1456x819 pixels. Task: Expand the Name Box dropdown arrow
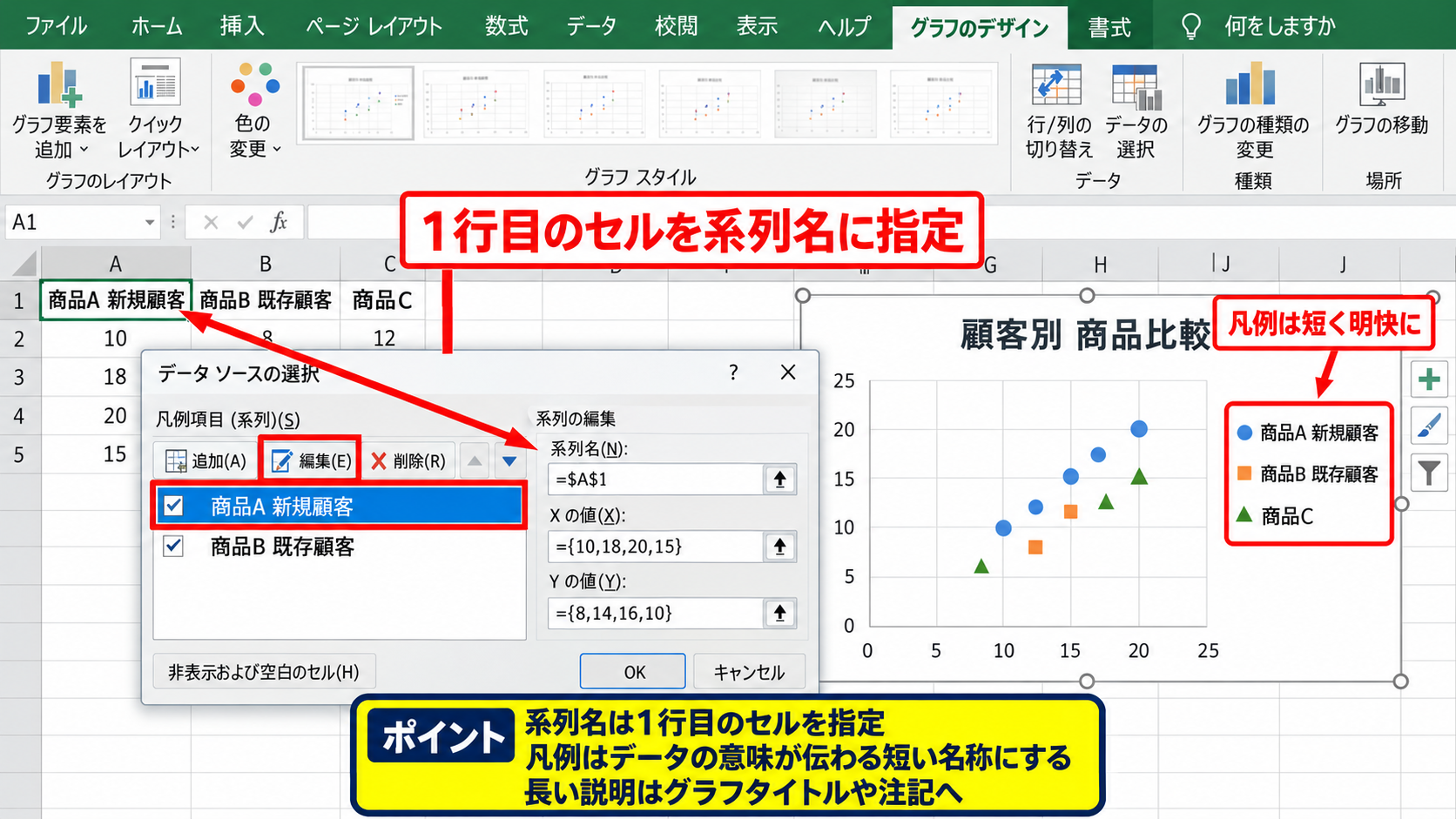click(150, 222)
